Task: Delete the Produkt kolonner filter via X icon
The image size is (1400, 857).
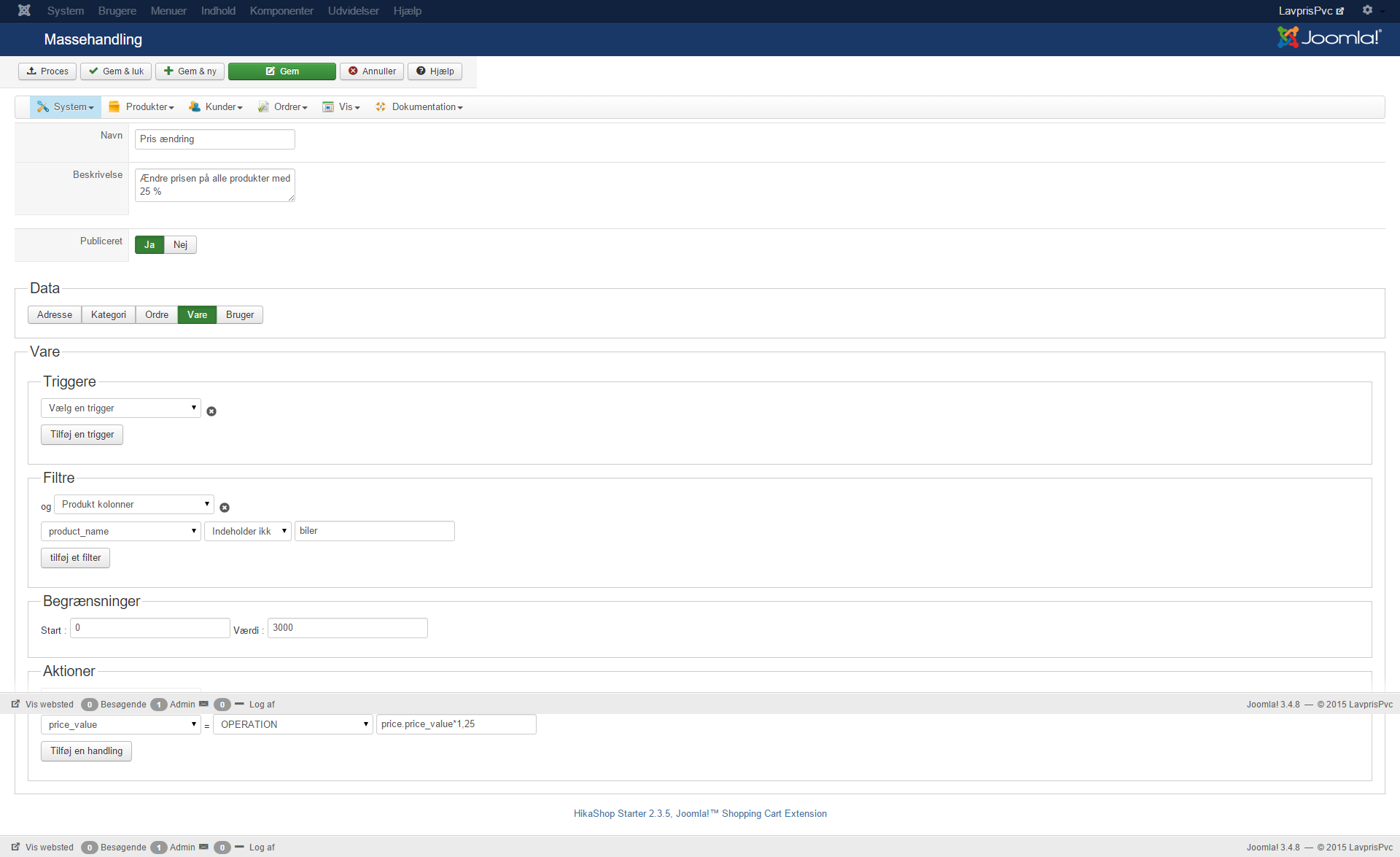Action: coord(225,508)
